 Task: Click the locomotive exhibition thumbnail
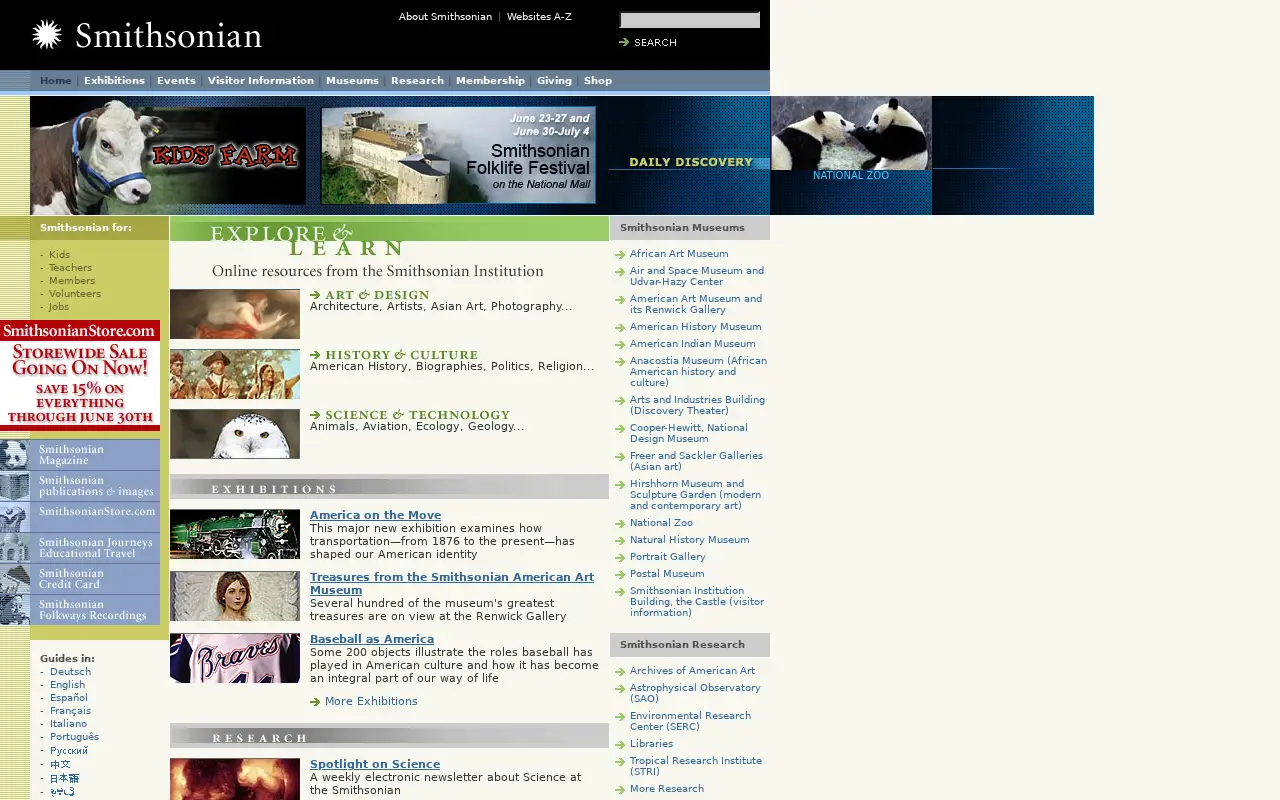point(235,534)
